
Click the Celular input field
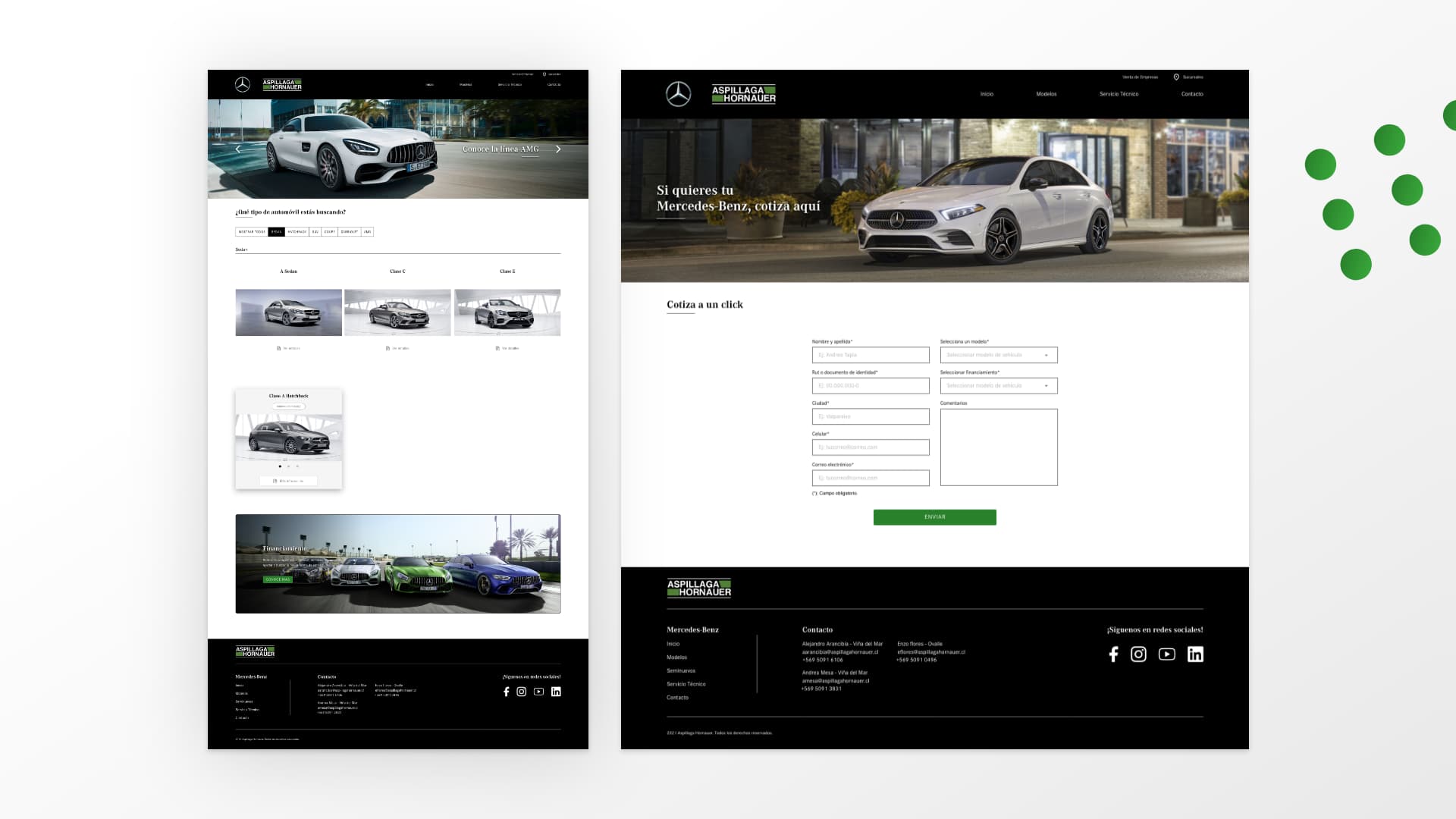pos(871,447)
